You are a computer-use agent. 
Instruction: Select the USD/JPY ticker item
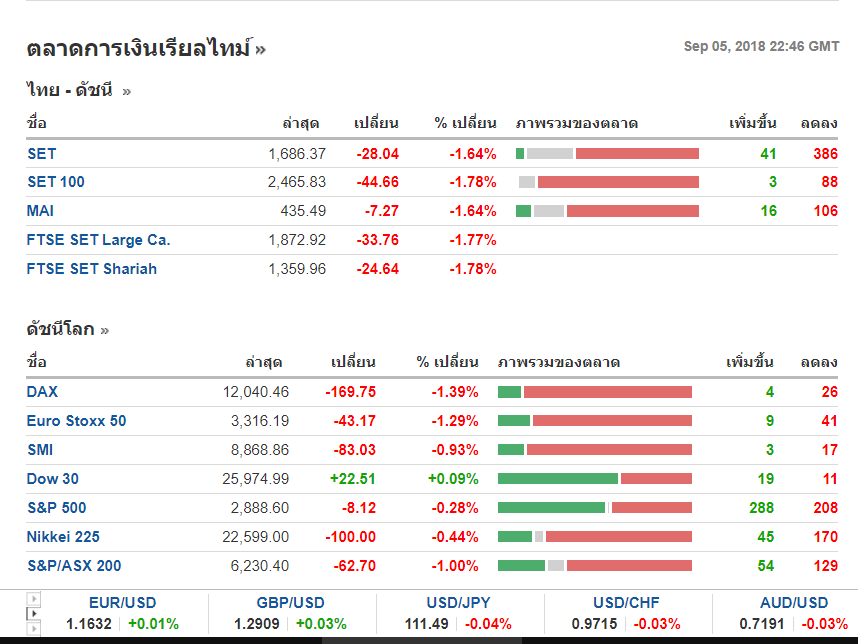[x=460, y=603]
